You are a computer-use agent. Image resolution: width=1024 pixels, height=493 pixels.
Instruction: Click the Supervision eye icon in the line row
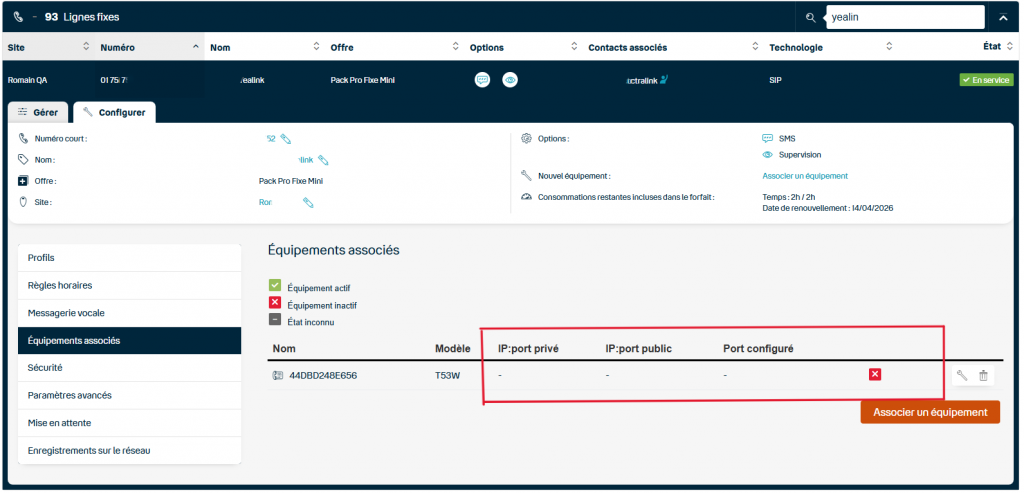coord(510,80)
